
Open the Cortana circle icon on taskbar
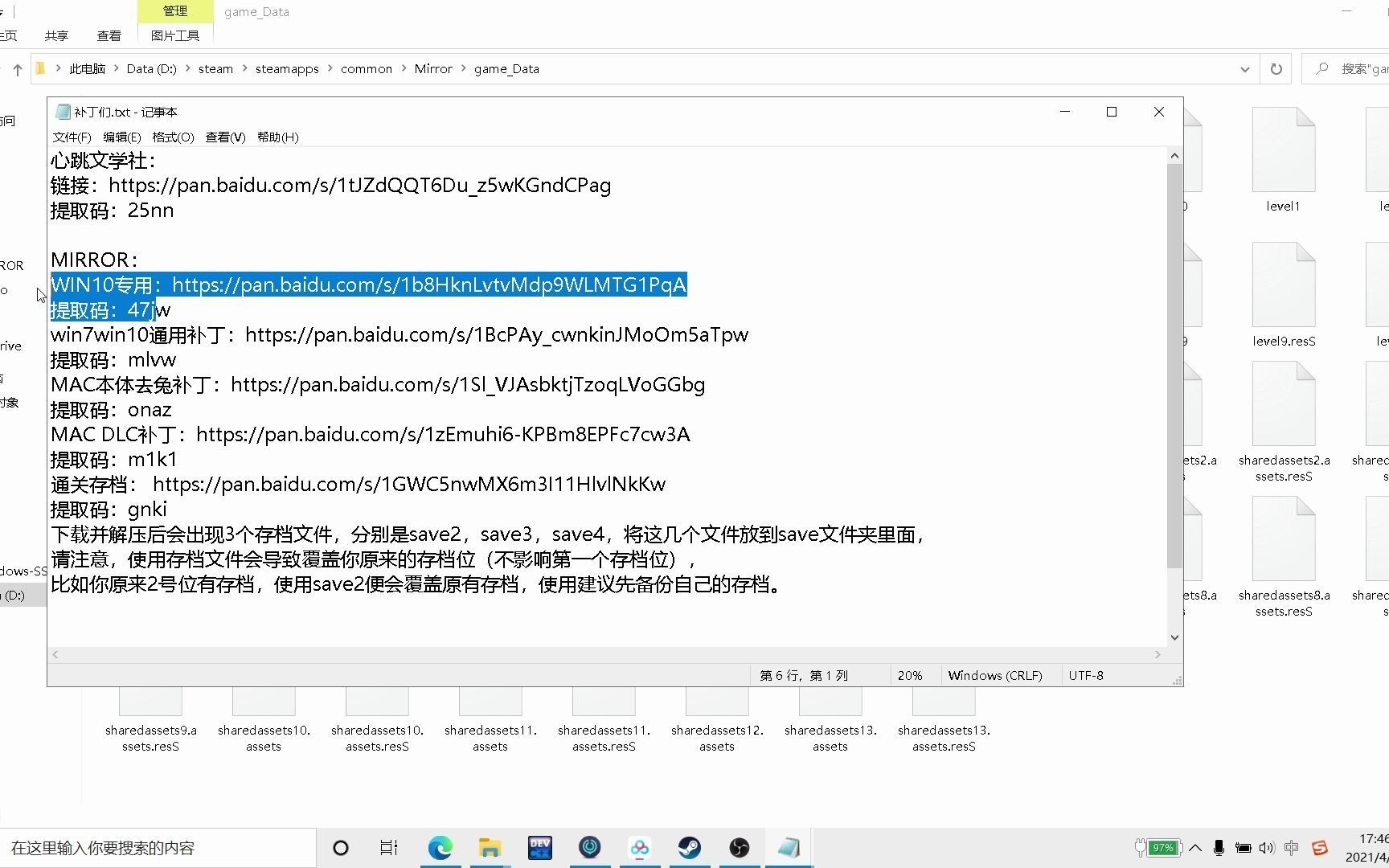(341, 848)
